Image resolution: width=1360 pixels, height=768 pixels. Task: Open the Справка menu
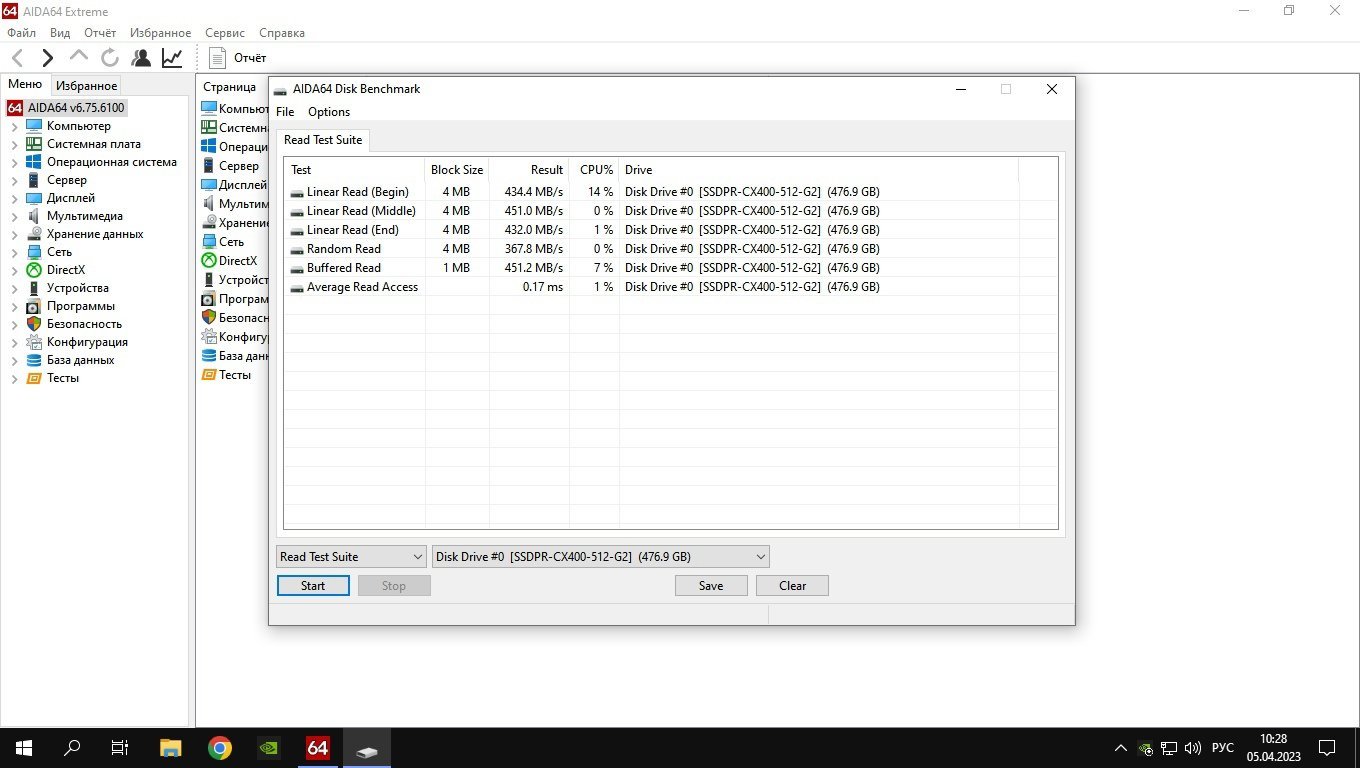282,33
